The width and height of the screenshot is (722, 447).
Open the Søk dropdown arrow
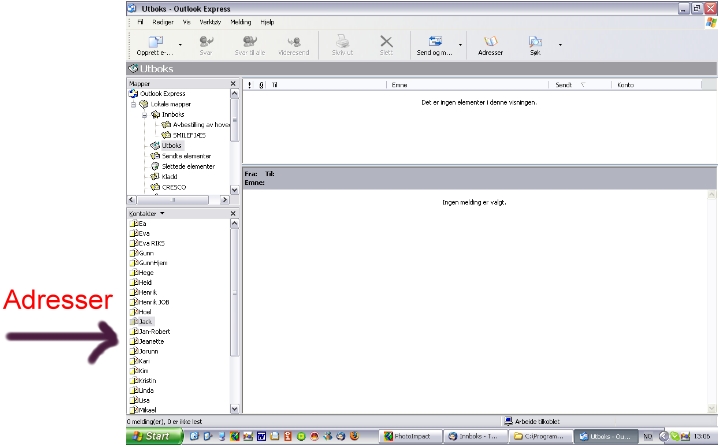(x=560, y=45)
